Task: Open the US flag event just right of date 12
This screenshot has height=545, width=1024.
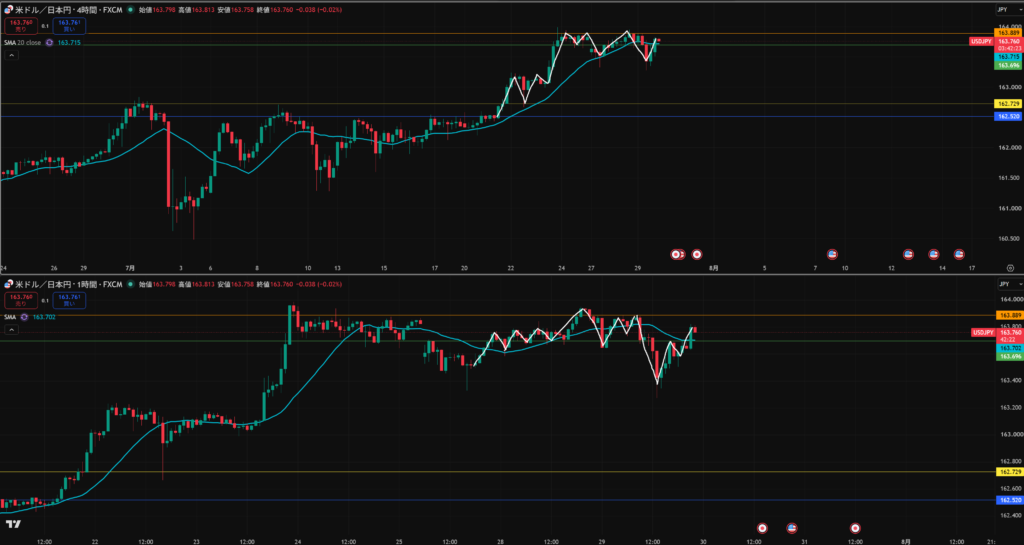Action: tap(908, 254)
